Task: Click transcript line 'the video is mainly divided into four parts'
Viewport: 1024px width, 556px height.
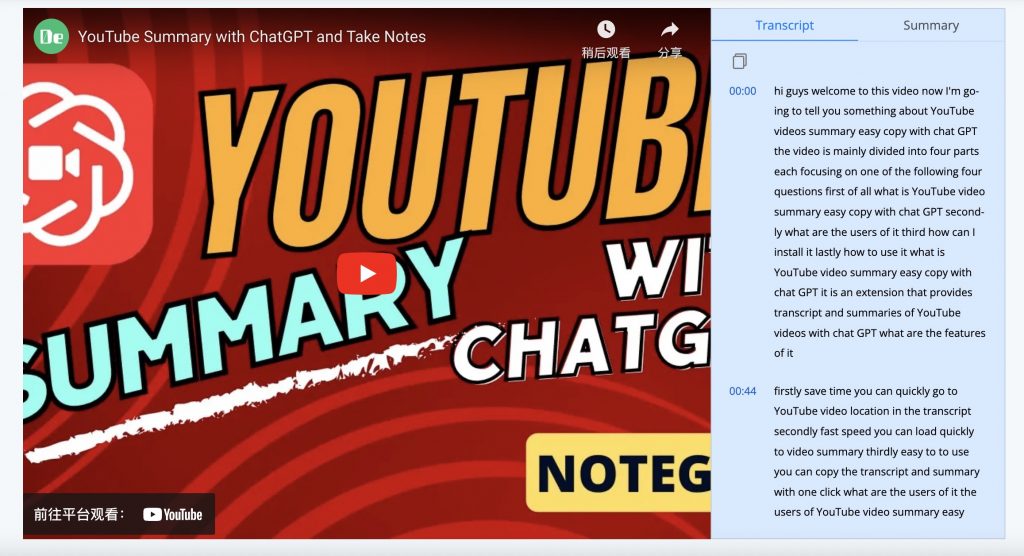Action: (x=876, y=151)
